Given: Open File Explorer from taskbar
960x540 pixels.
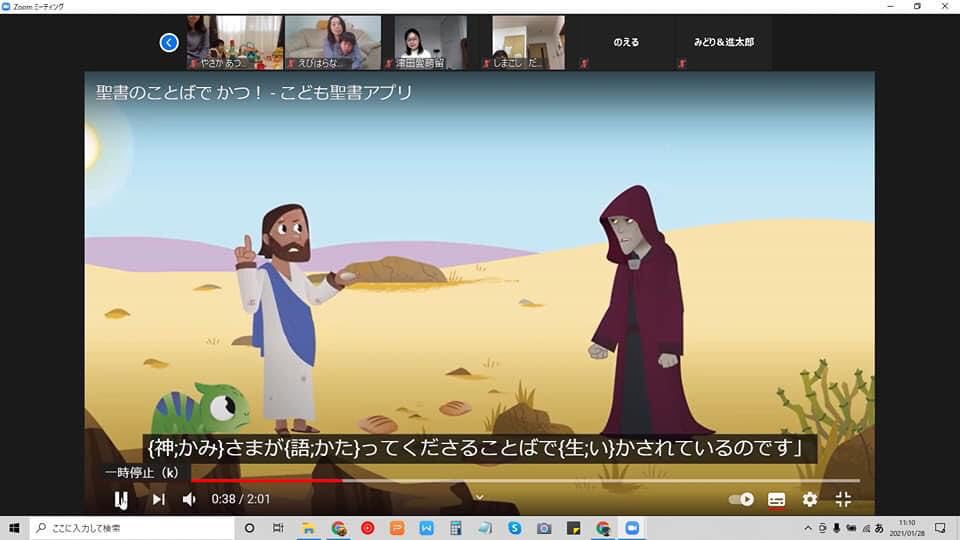Looking at the screenshot, I should (309, 528).
